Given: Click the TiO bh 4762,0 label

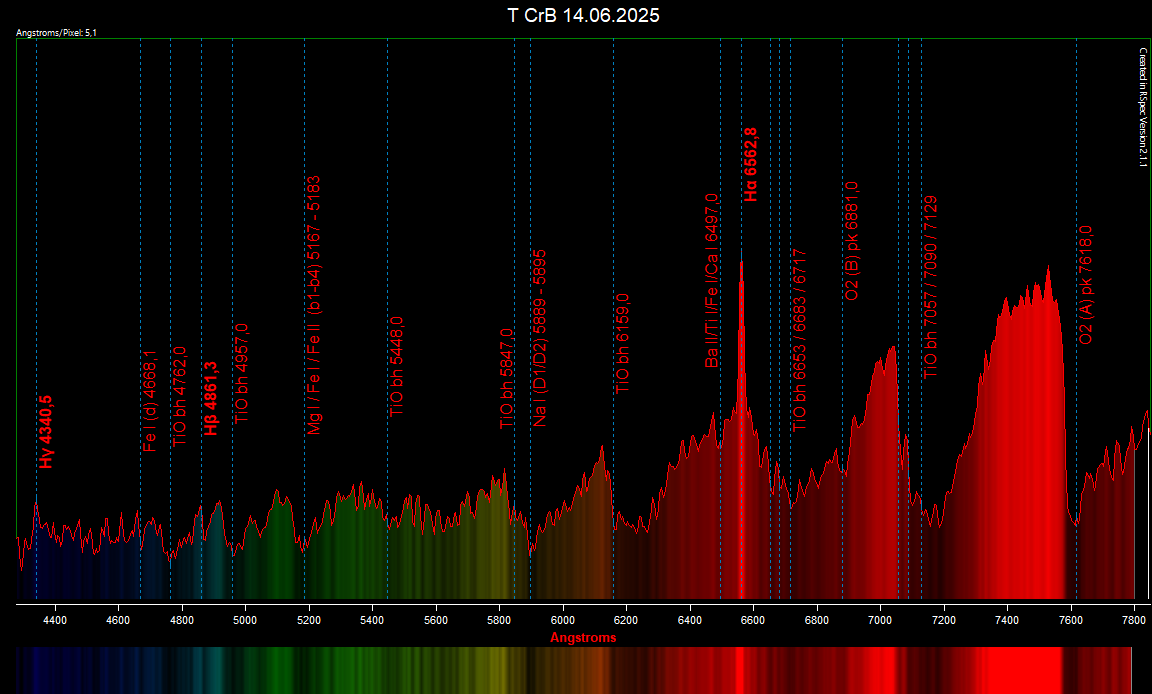Looking at the screenshot, I should [179, 397].
